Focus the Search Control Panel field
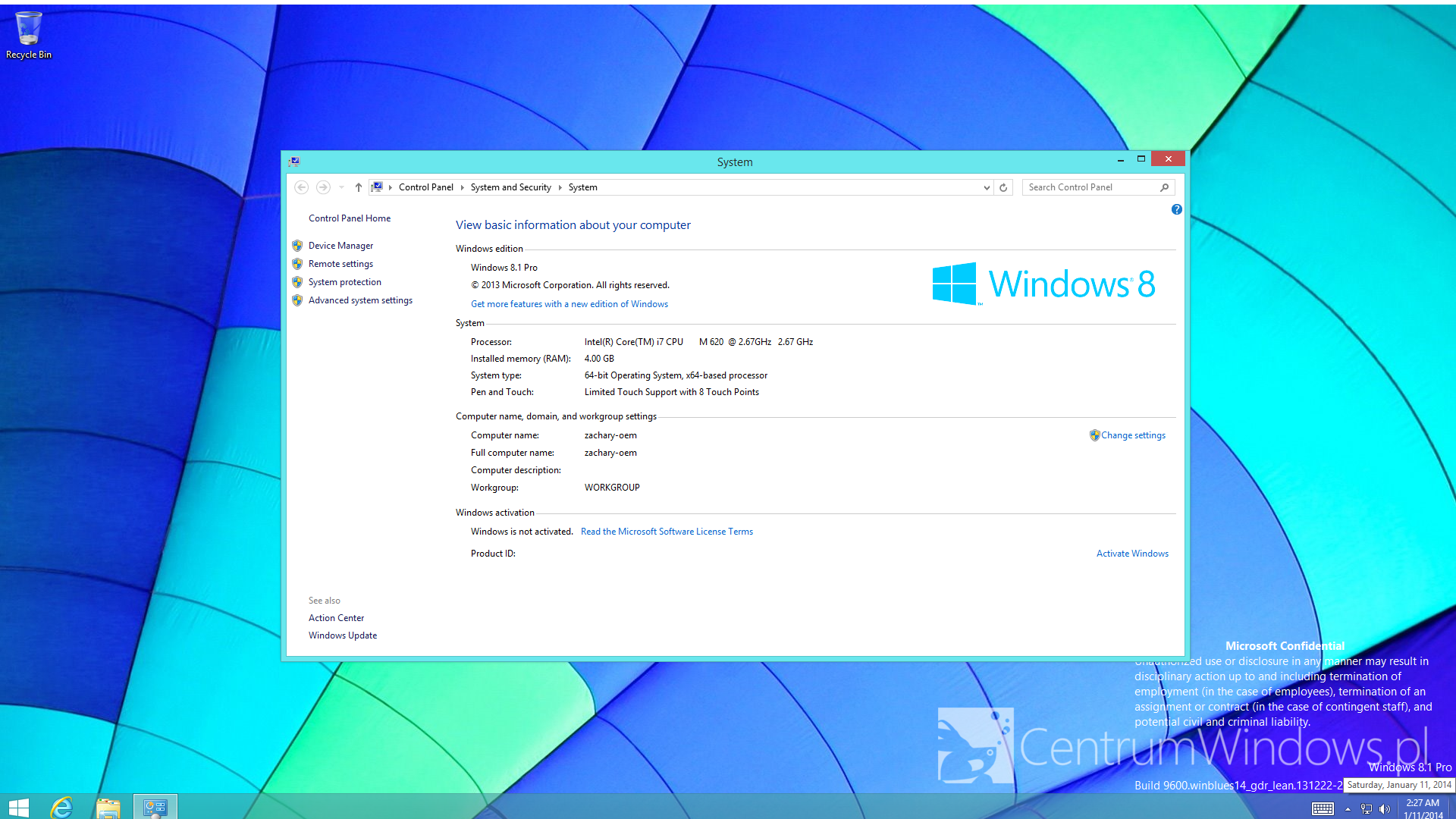This screenshot has height=819, width=1456. point(1089,187)
